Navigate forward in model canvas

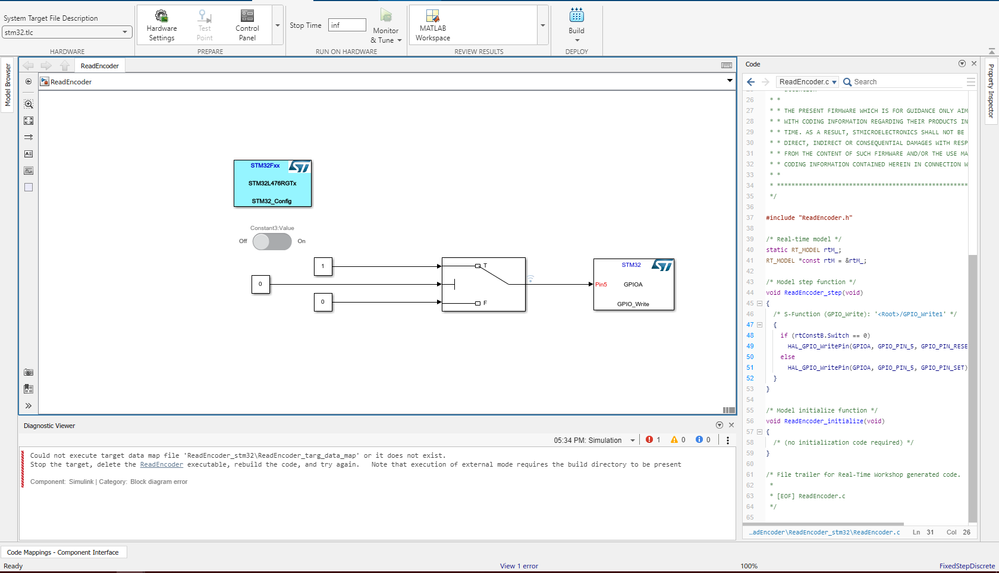[46, 66]
